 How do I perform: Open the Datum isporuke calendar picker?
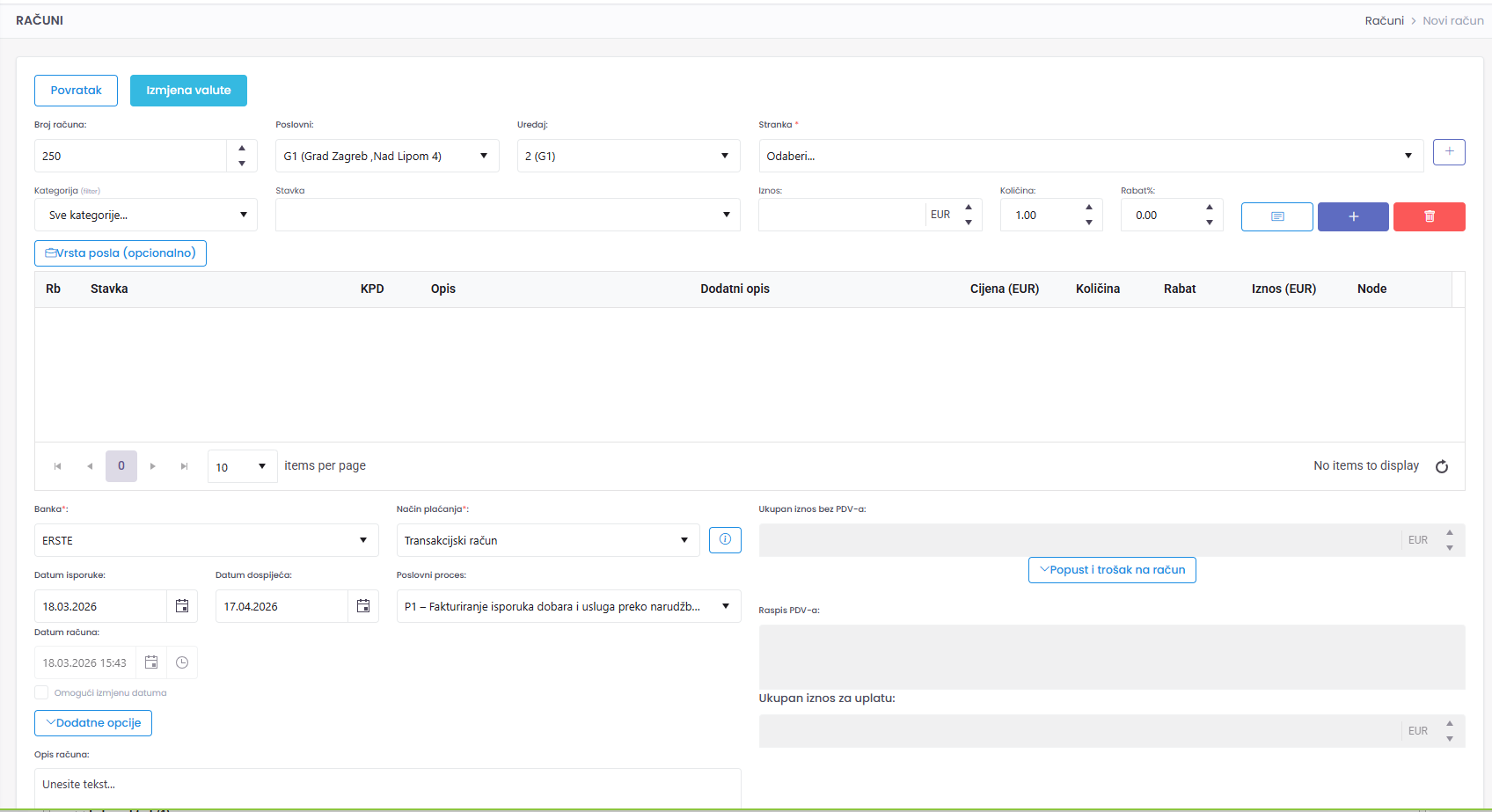point(182,606)
